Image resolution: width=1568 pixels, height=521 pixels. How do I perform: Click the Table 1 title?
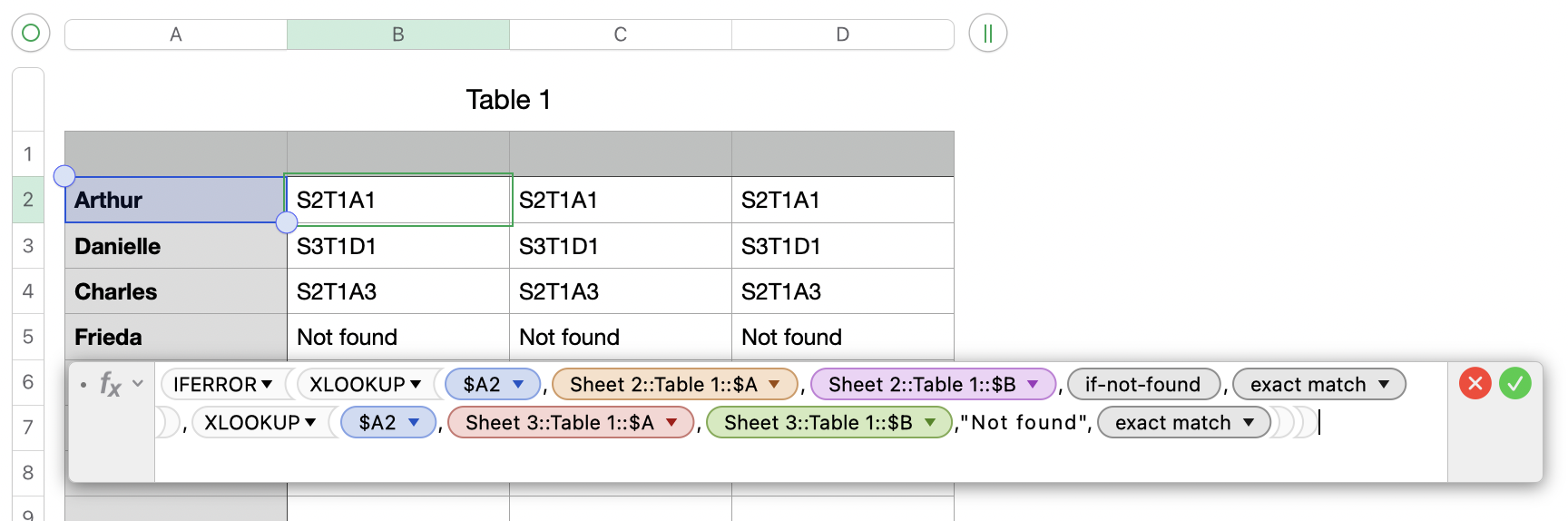pyautogui.click(x=508, y=100)
